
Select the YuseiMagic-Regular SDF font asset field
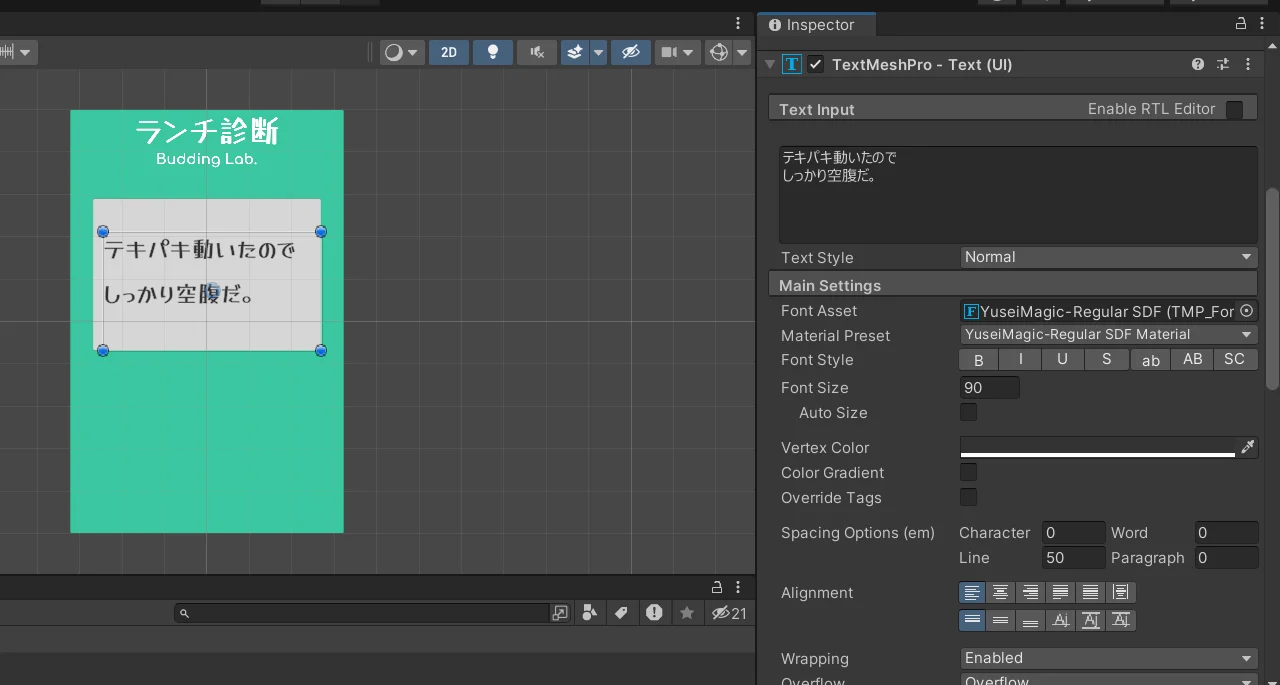(1098, 311)
